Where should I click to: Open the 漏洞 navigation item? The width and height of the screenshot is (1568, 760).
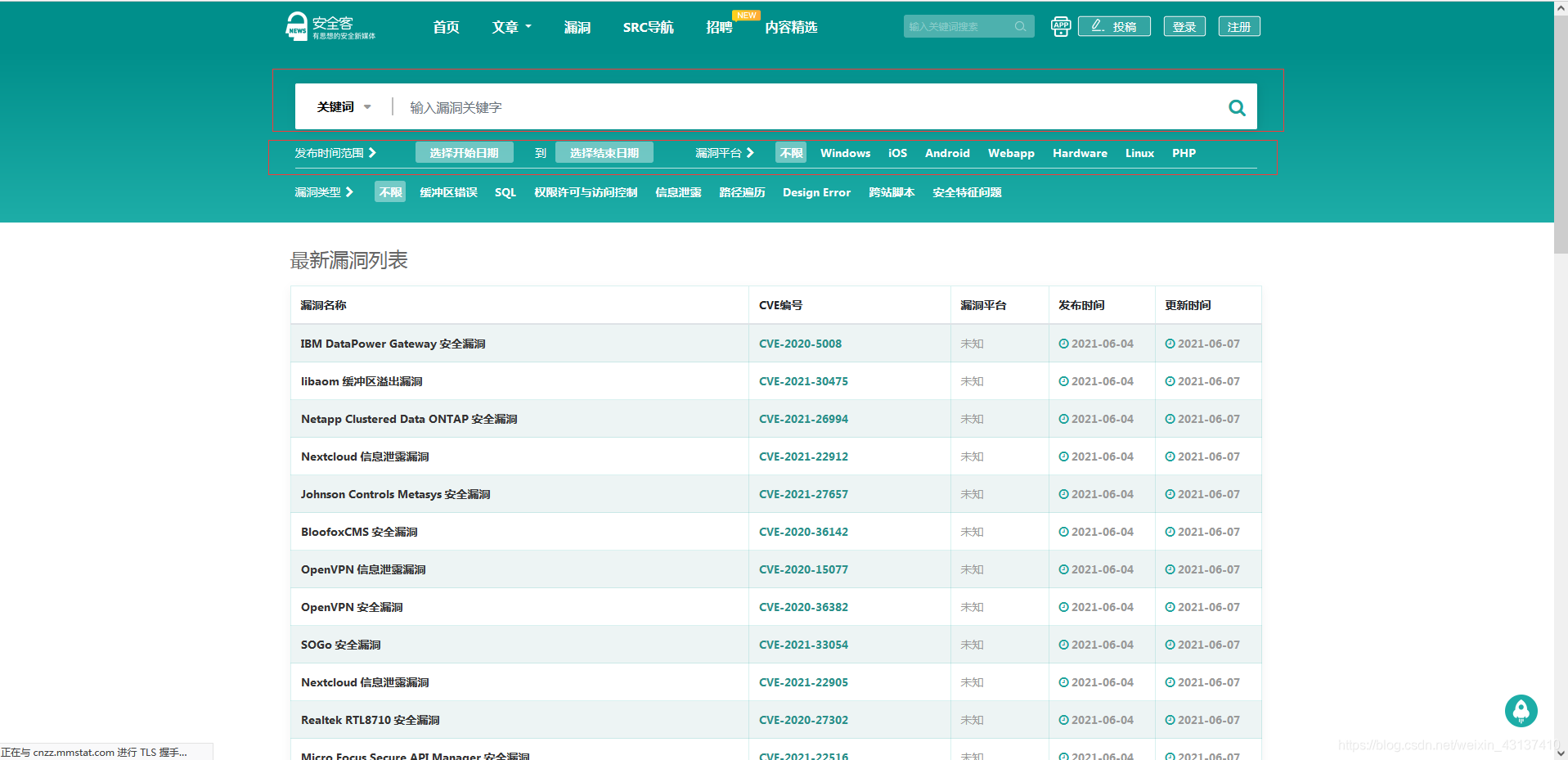pos(577,27)
